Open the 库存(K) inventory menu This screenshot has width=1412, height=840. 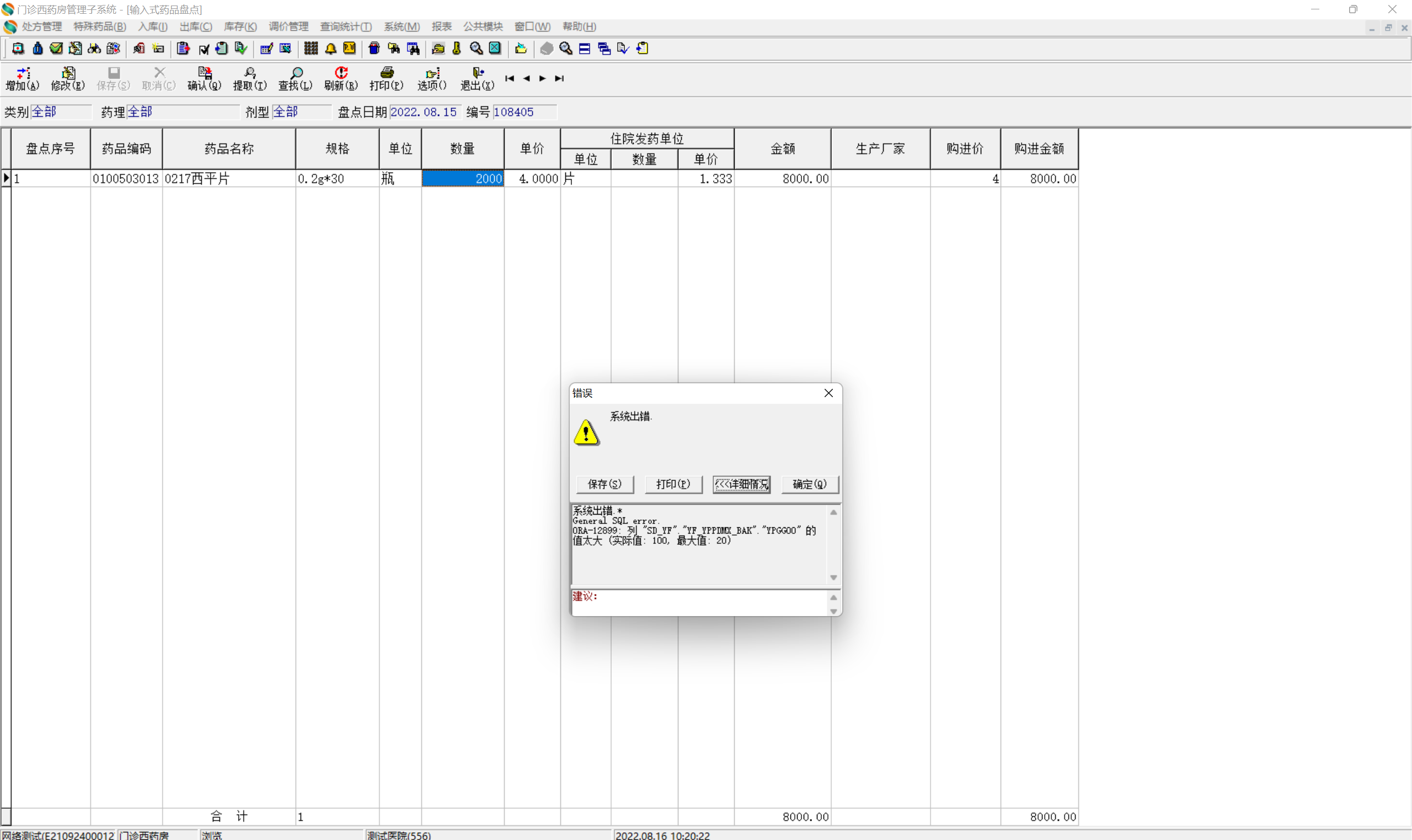(x=240, y=26)
